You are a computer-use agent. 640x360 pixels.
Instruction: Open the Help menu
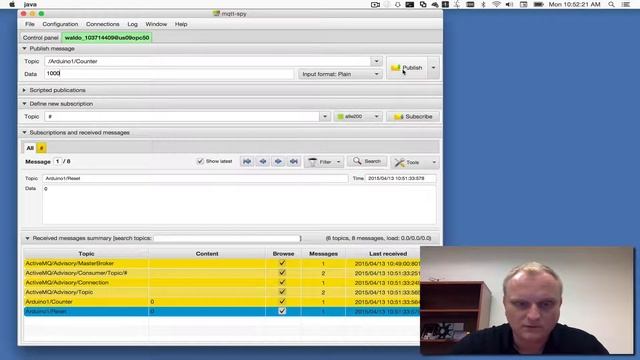181,24
